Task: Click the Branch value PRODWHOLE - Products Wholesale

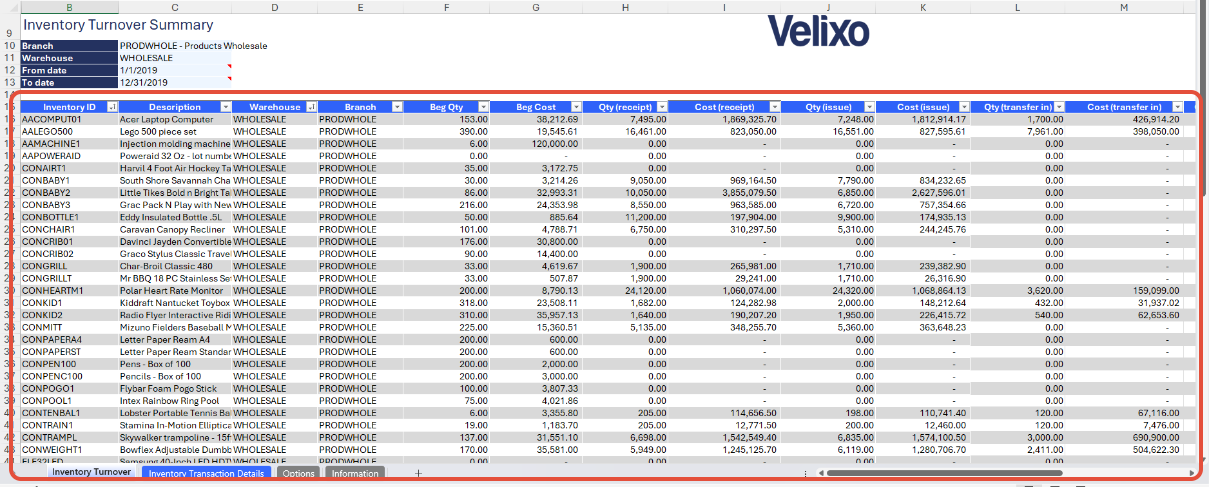Action: (x=194, y=46)
